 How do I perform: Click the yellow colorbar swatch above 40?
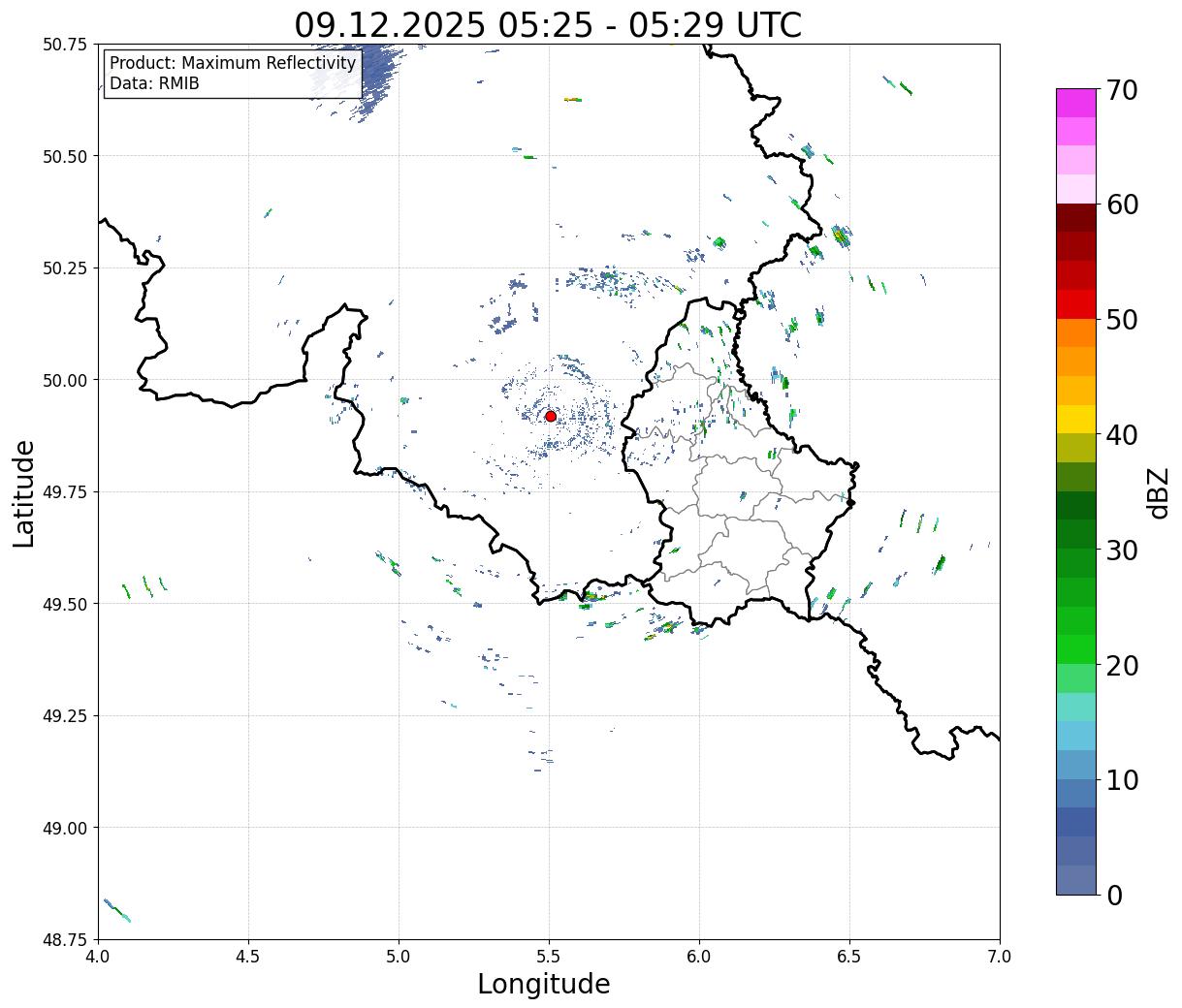point(1076,419)
